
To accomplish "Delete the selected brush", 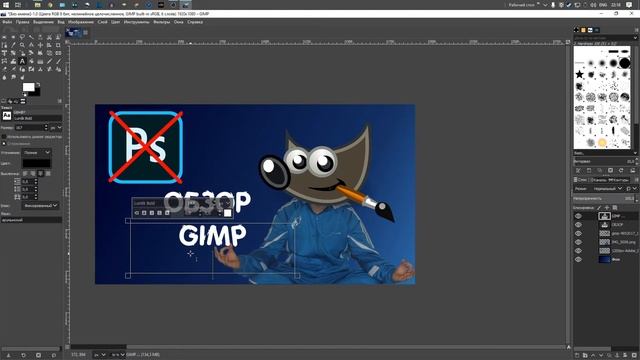I will point(610,171).
